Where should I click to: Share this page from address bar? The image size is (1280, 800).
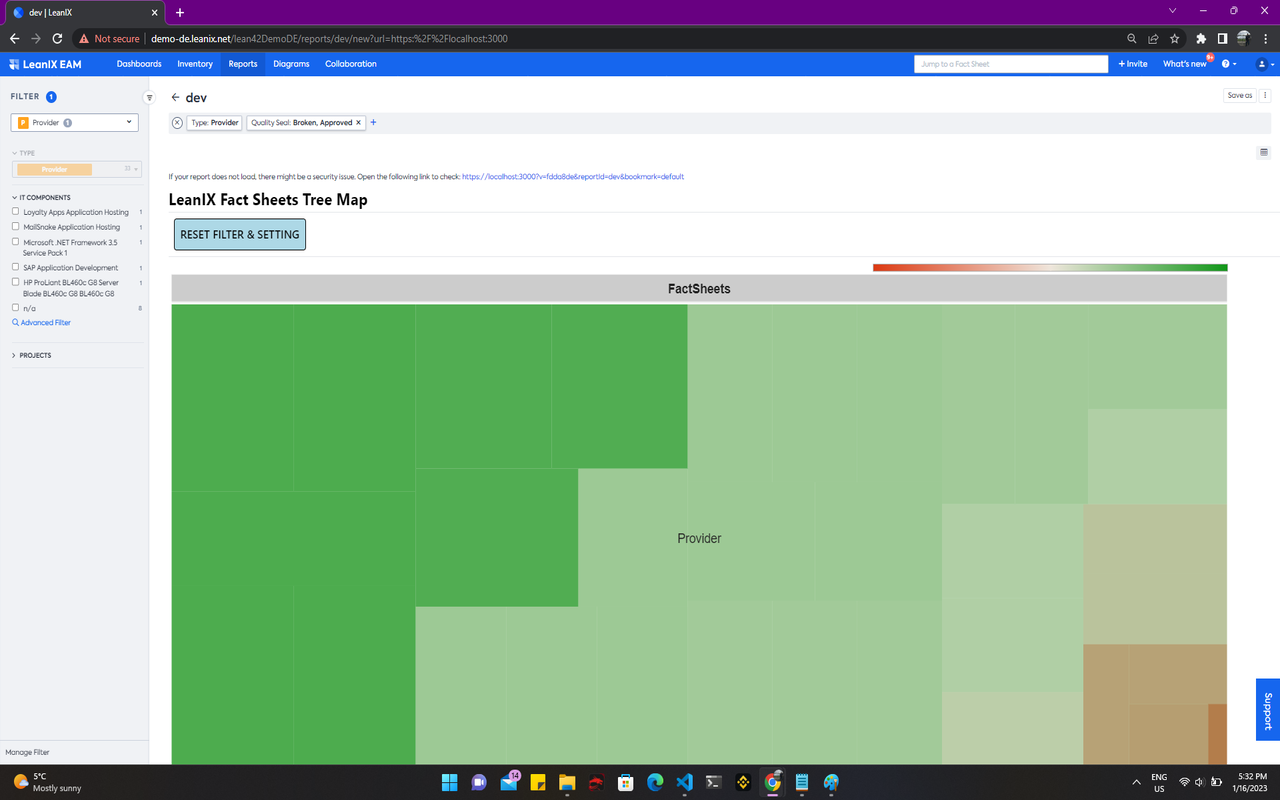pos(1153,39)
